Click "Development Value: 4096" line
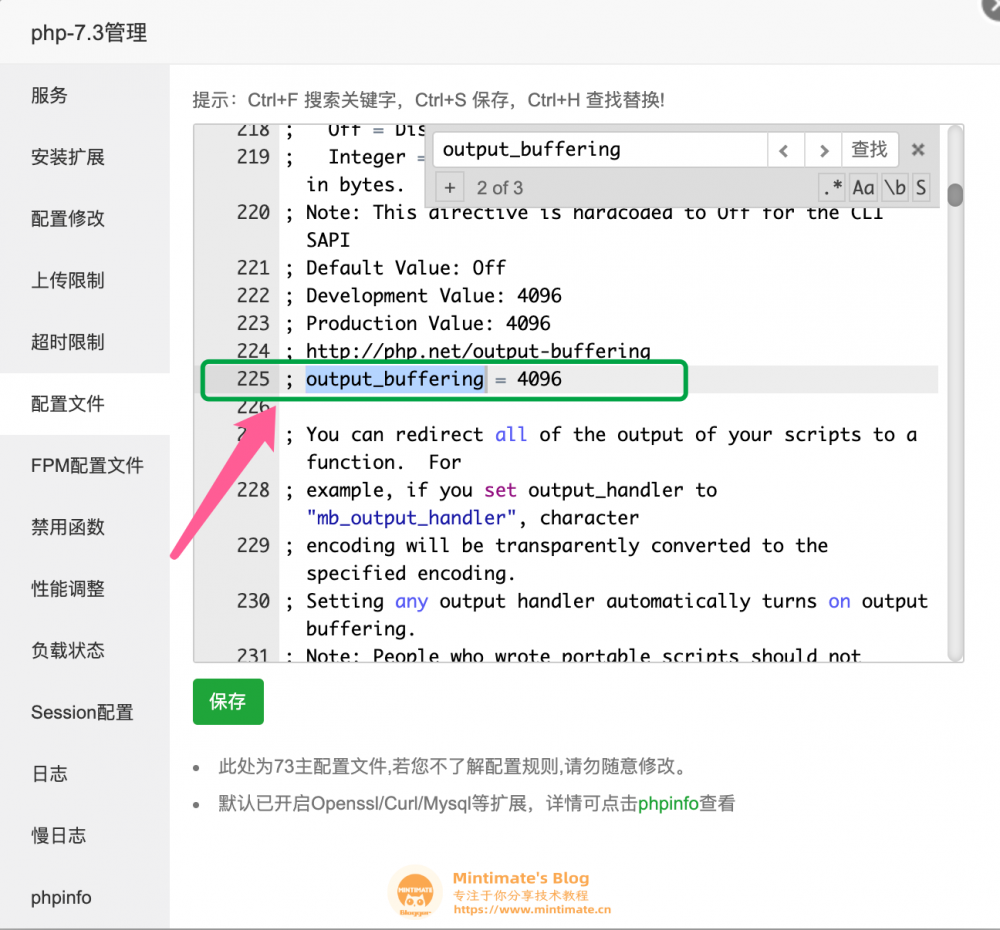The image size is (1000, 930). click(x=434, y=296)
